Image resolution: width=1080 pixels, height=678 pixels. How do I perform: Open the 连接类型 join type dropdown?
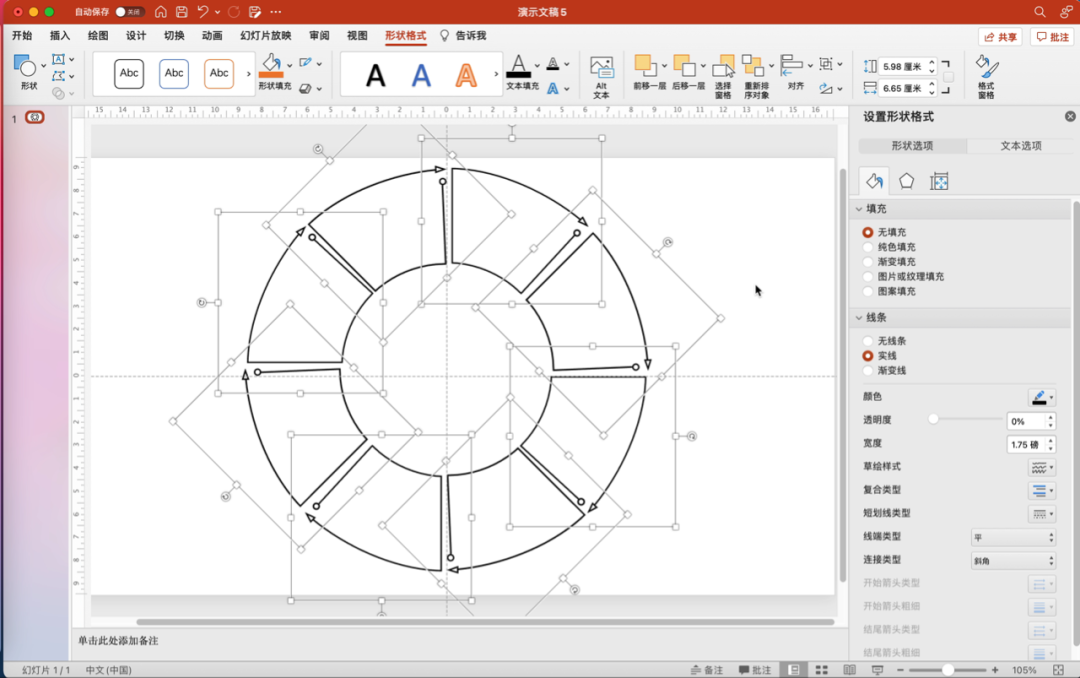[x=1013, y=561]
